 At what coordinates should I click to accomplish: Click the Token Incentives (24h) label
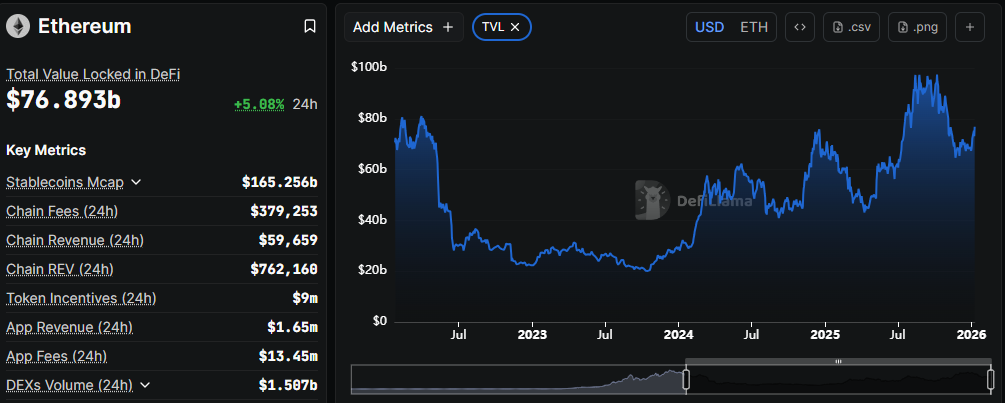(x=81, y=298)
